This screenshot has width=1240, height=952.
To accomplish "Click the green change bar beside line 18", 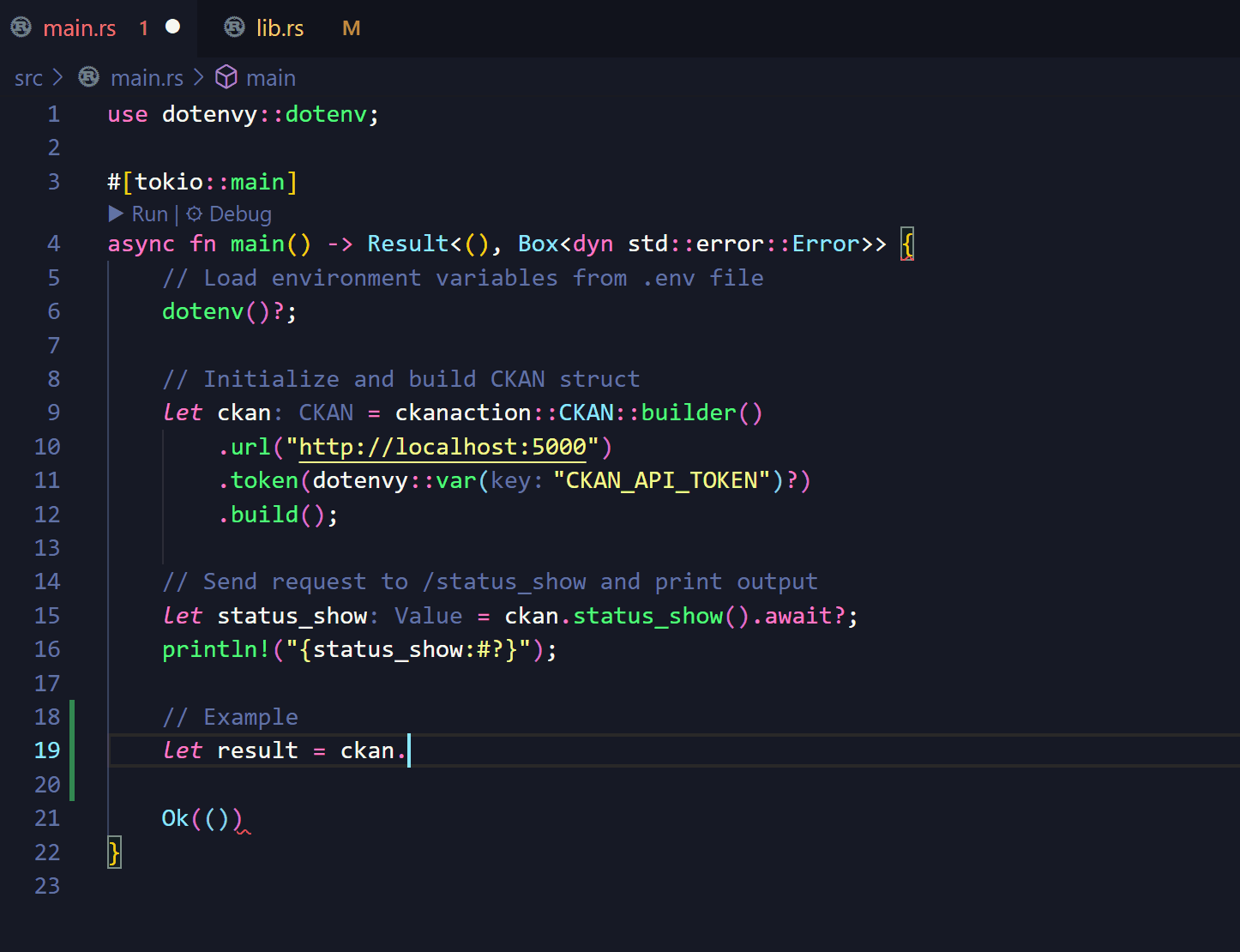I will tap(72, 717).
